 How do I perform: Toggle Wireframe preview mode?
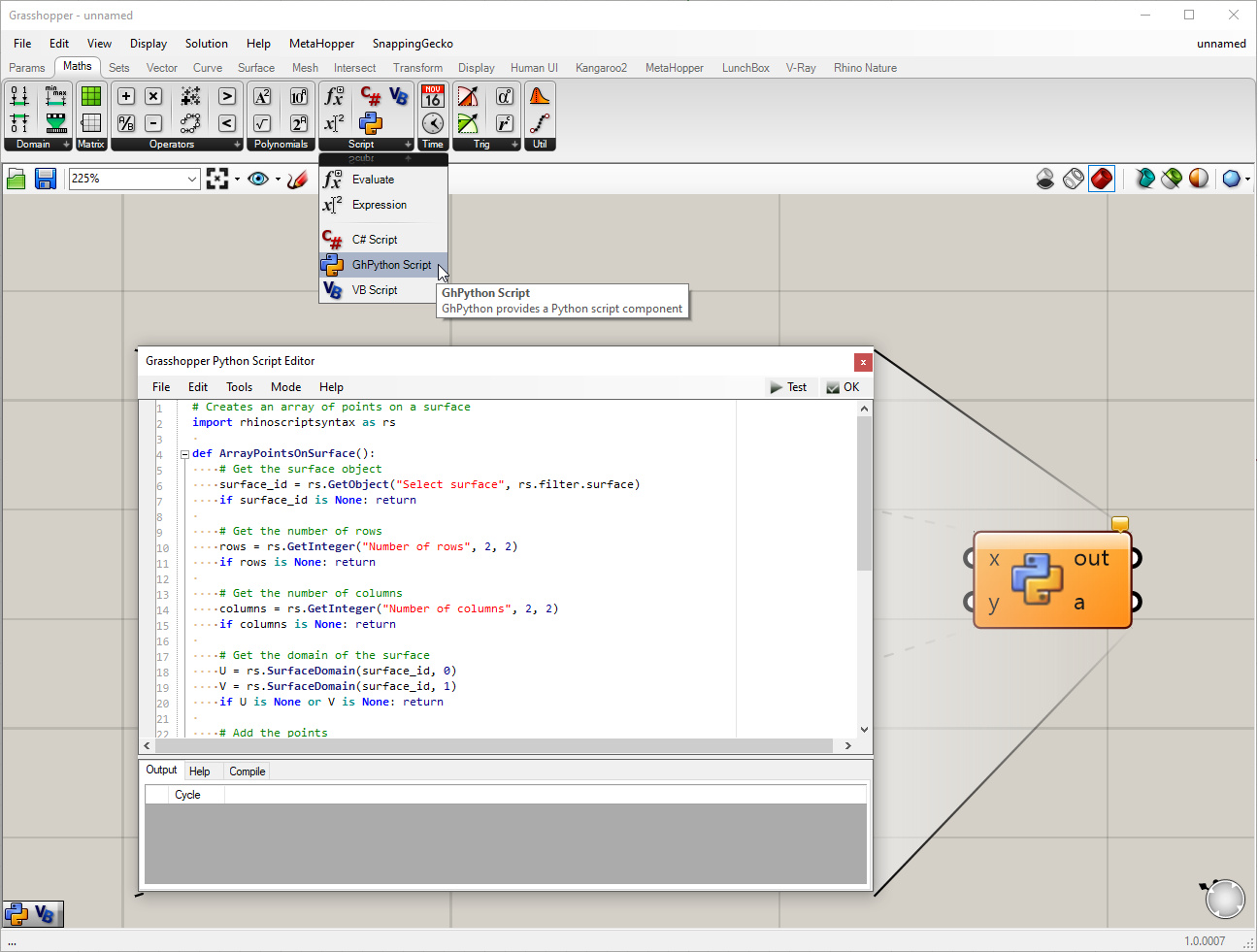point(1074,179)
